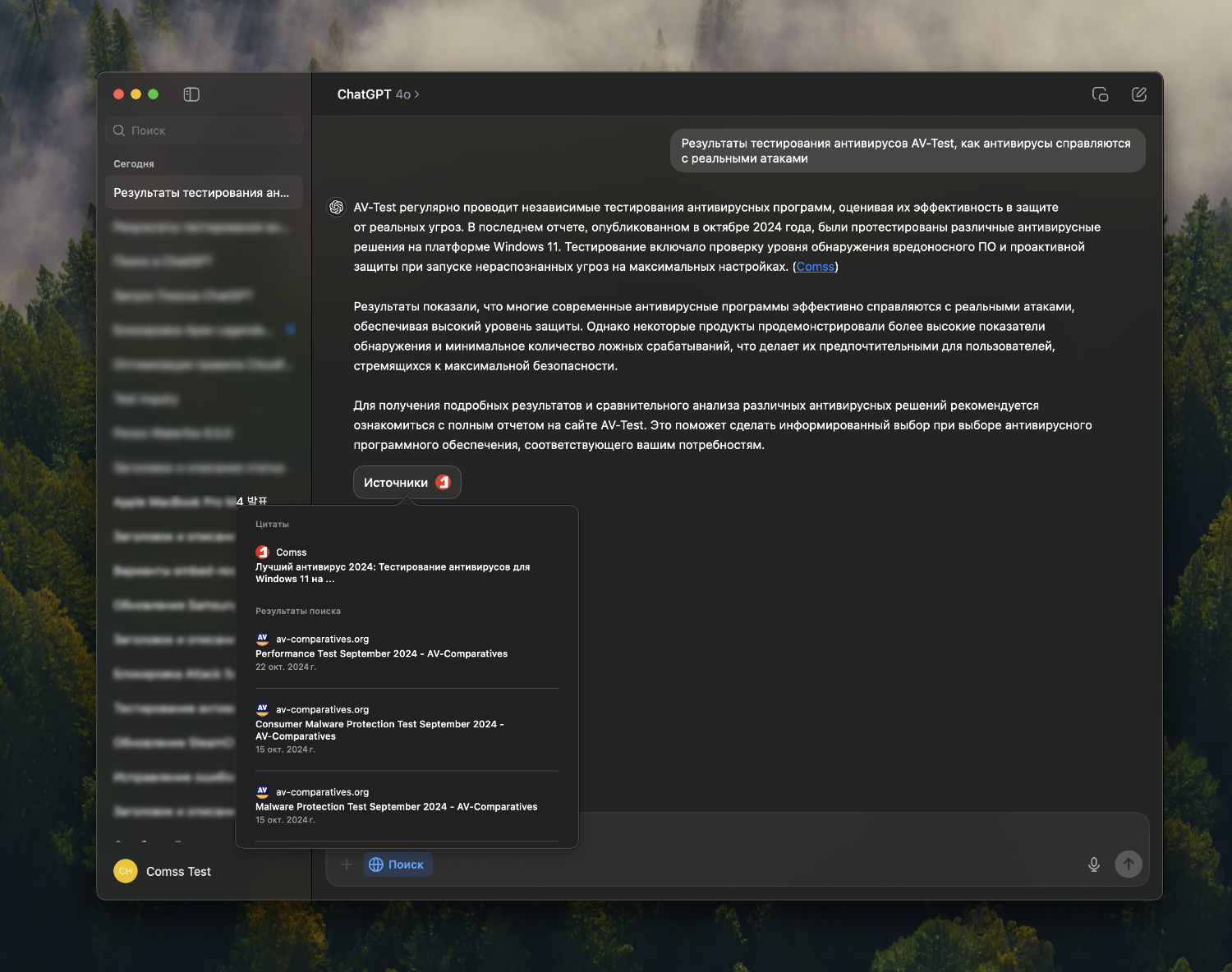
Task: Open "Consumer Malware Protection Test" result
Action: point(407,728)
